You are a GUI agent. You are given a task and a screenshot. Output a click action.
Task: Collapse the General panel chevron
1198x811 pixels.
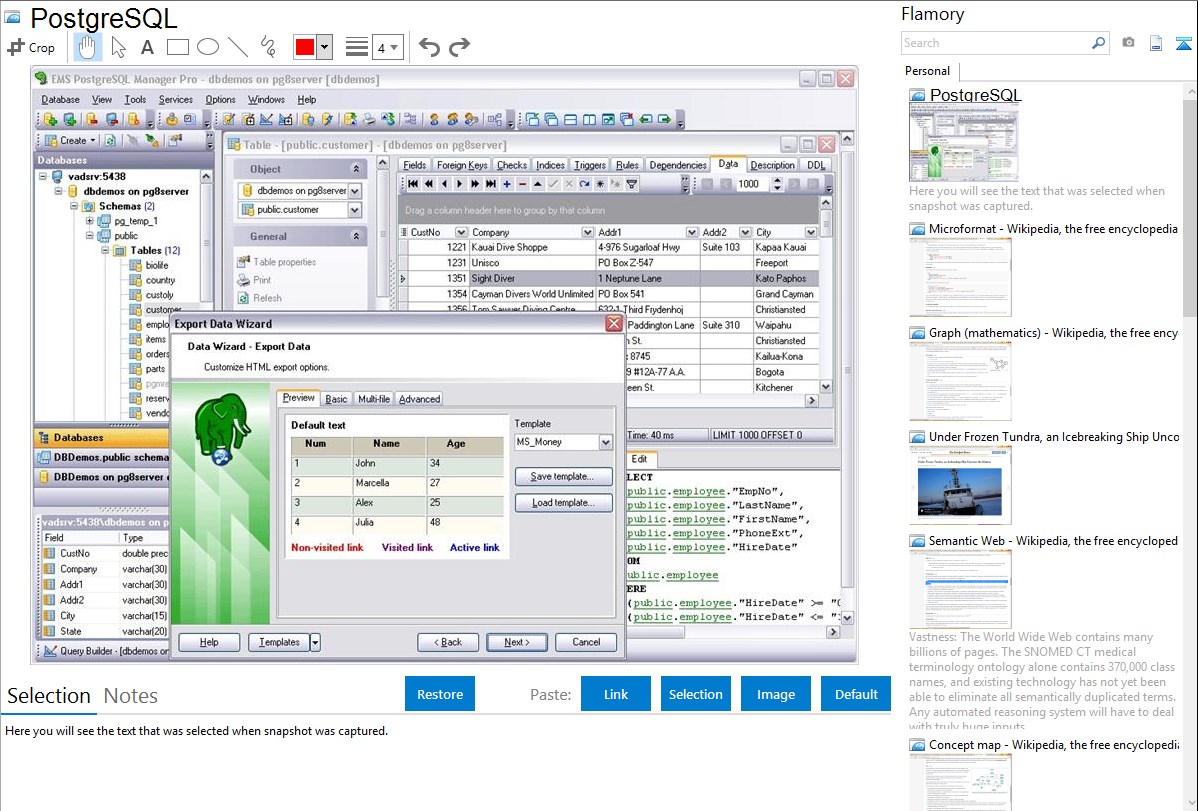pos(356,236)
